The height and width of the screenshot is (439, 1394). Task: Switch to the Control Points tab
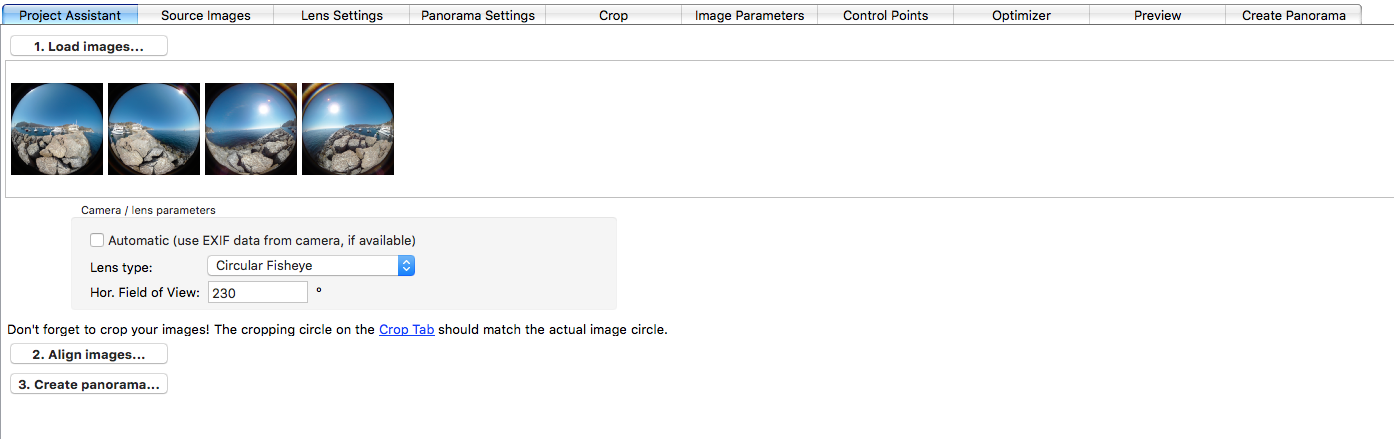pyautogui.click(x=886, y=15)
